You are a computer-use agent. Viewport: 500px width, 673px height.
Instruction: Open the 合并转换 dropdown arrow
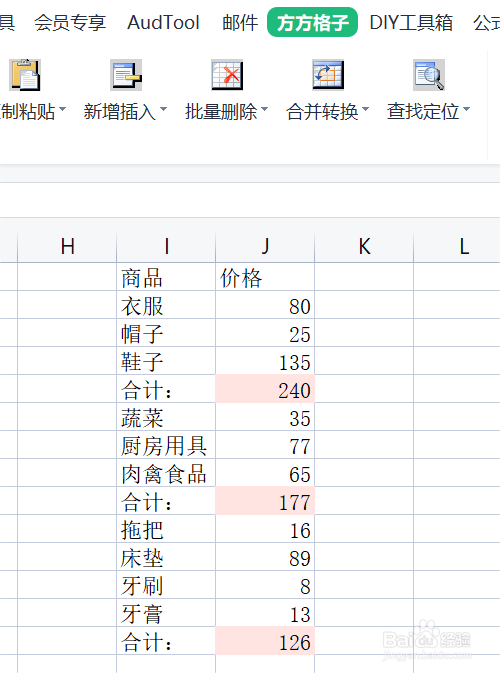365,109
